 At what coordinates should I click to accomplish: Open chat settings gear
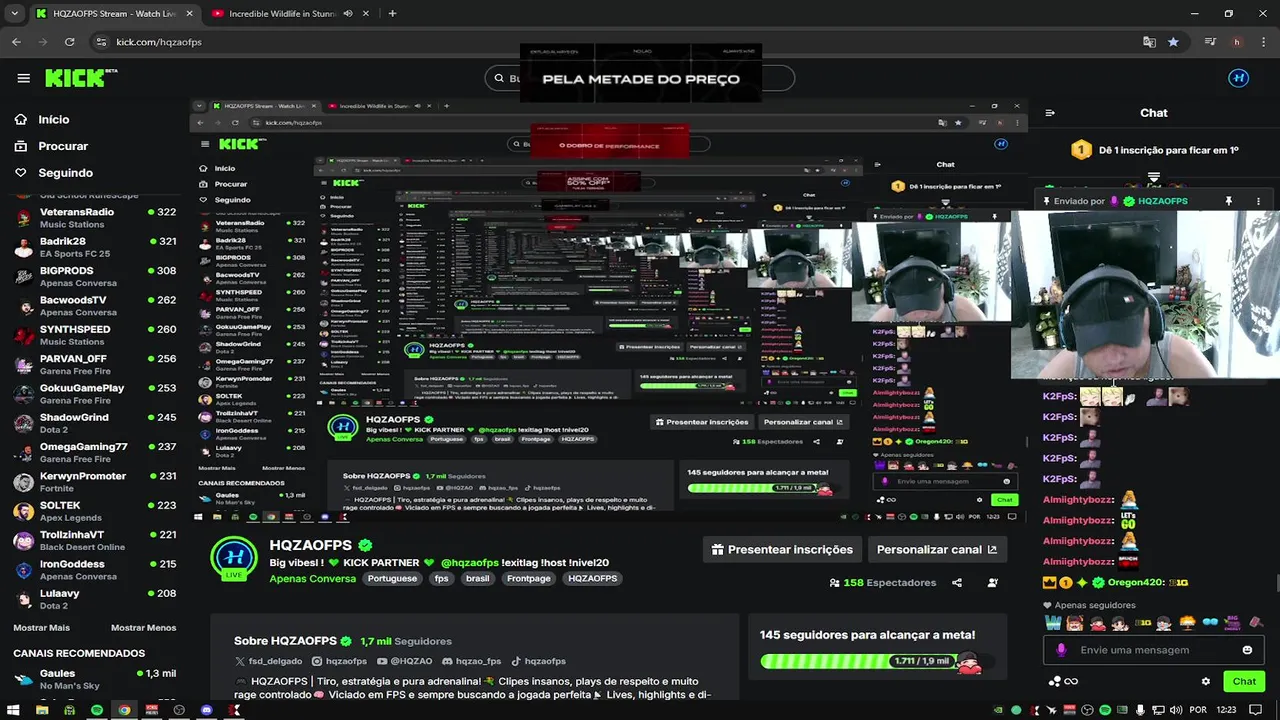click(x=1206, y=681)
